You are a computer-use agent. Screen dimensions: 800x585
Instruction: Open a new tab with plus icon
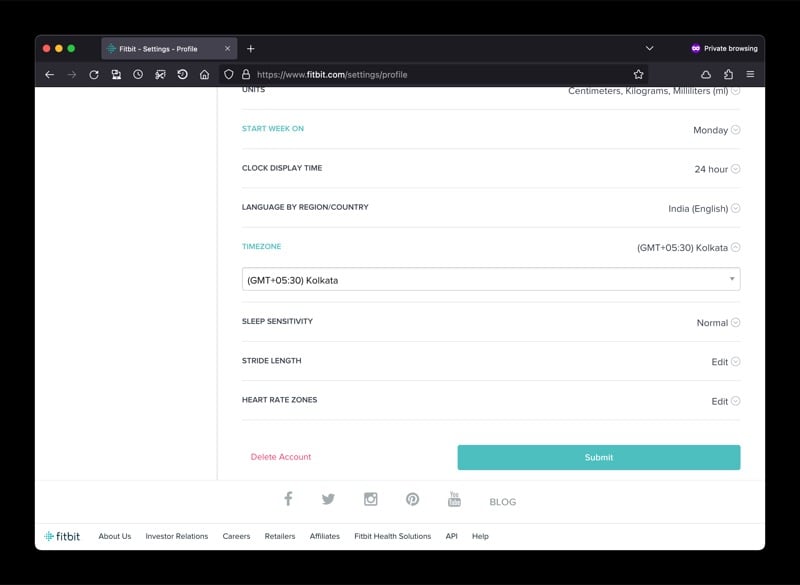251,48
